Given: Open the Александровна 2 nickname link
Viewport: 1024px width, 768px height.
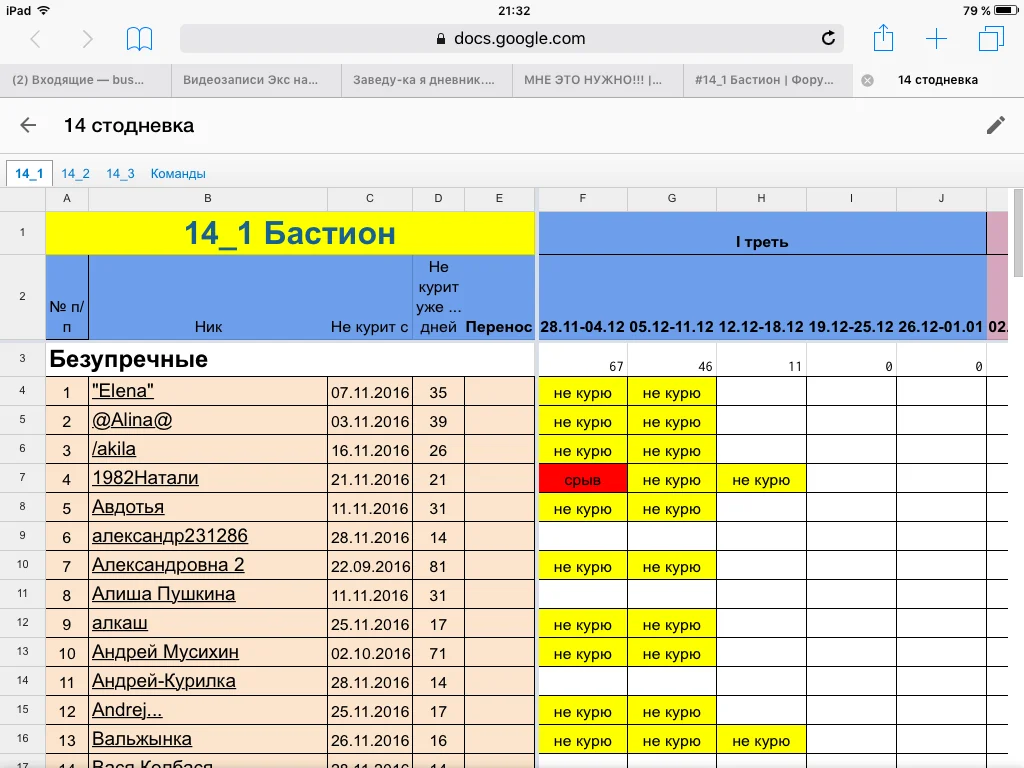Looking at the screenshot, I should pos(168,564).
